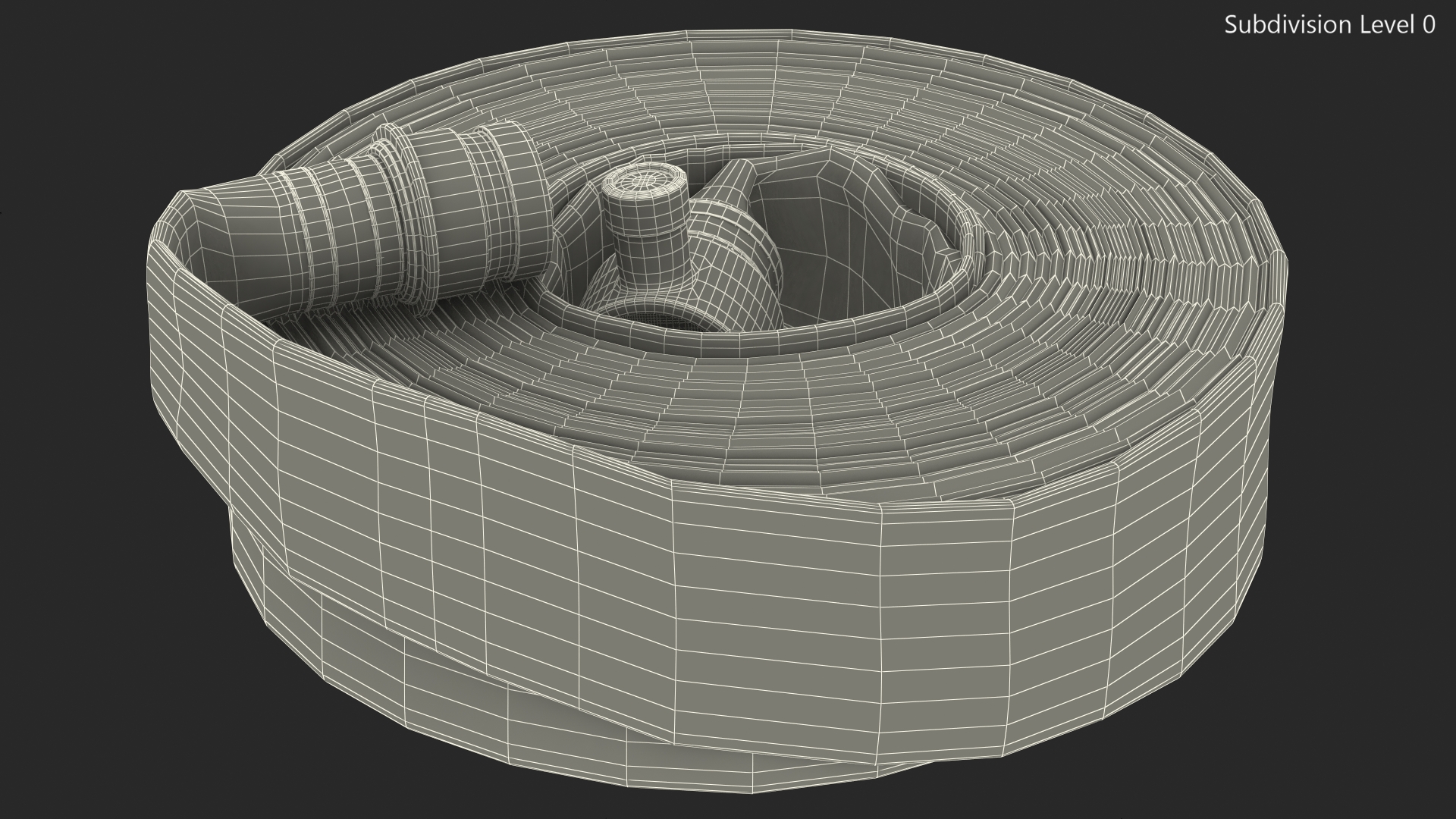Click the Subdivision Level 0 label

tap(1329, 25)
